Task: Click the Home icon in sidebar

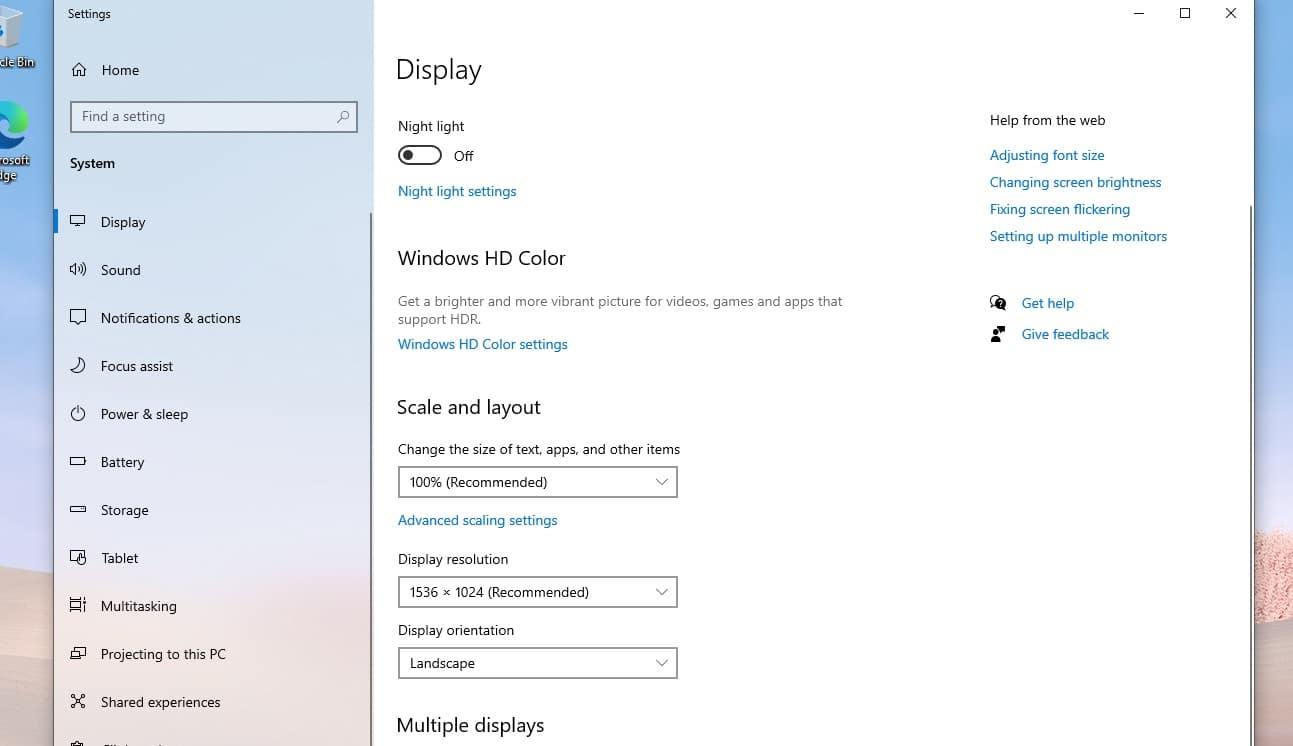Action: (79, 70)
